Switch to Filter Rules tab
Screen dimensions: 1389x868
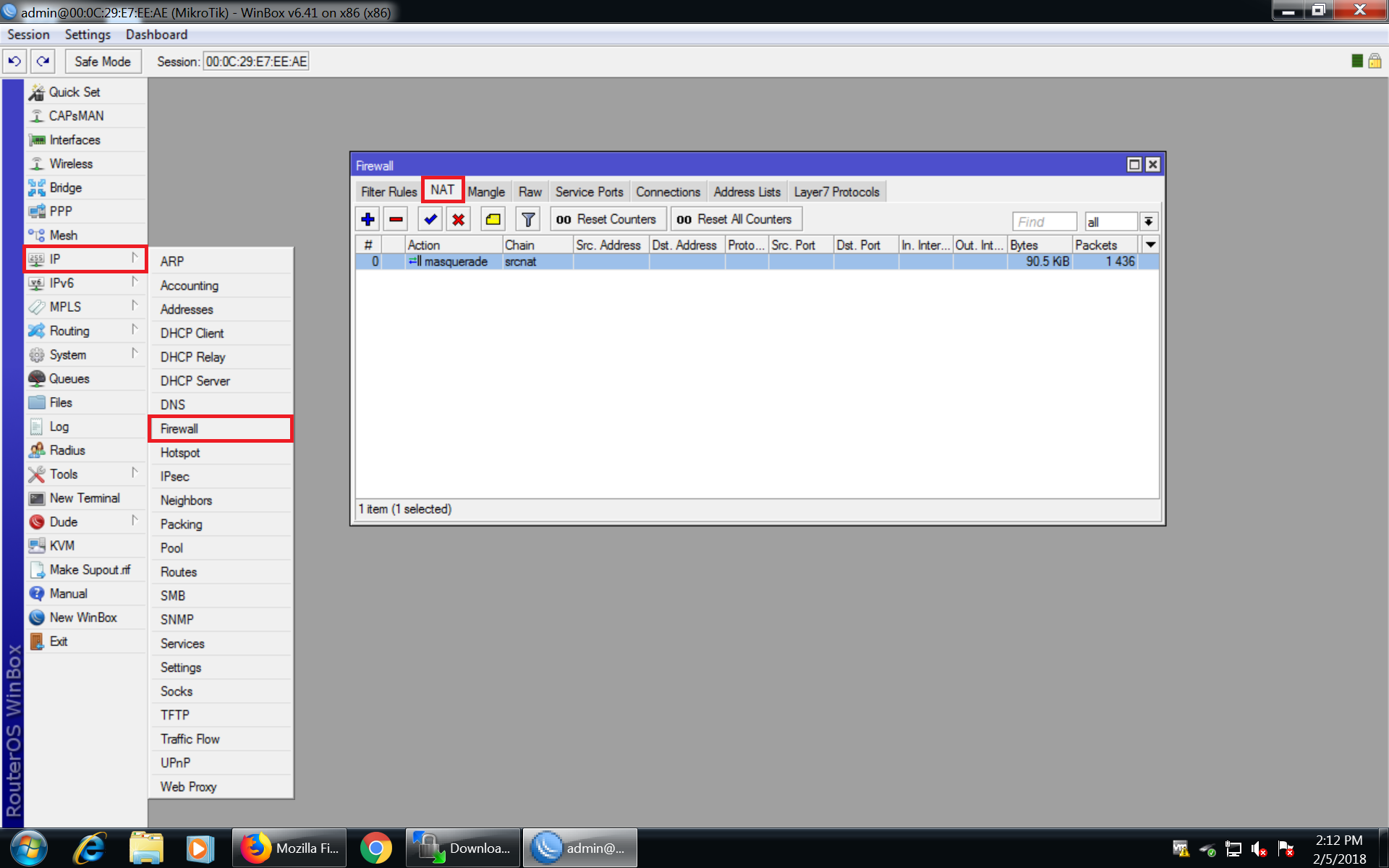click(x=388, y=192)
